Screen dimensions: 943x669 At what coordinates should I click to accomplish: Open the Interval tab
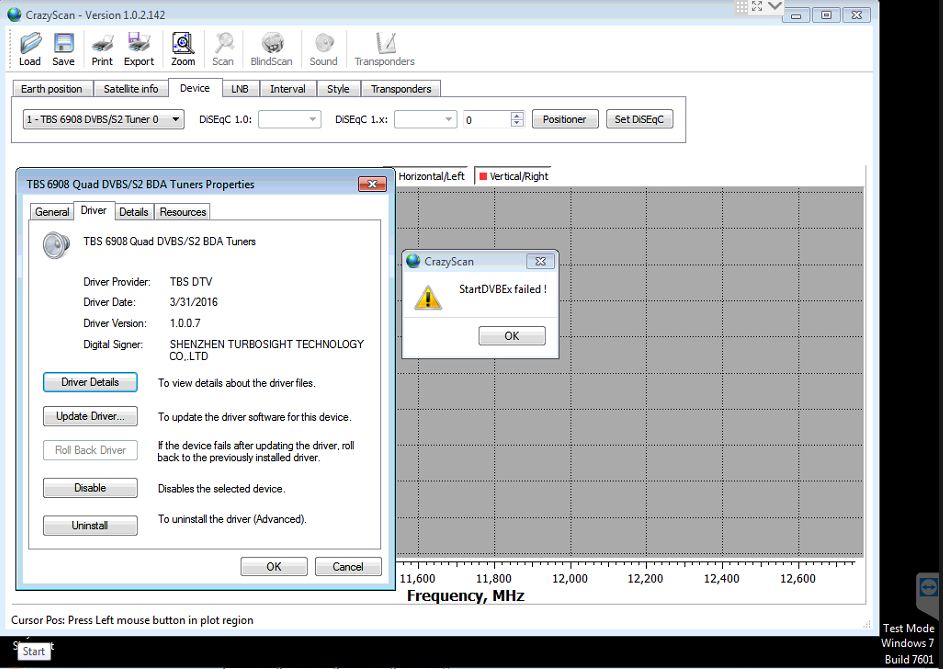click(x=287, y=88)
